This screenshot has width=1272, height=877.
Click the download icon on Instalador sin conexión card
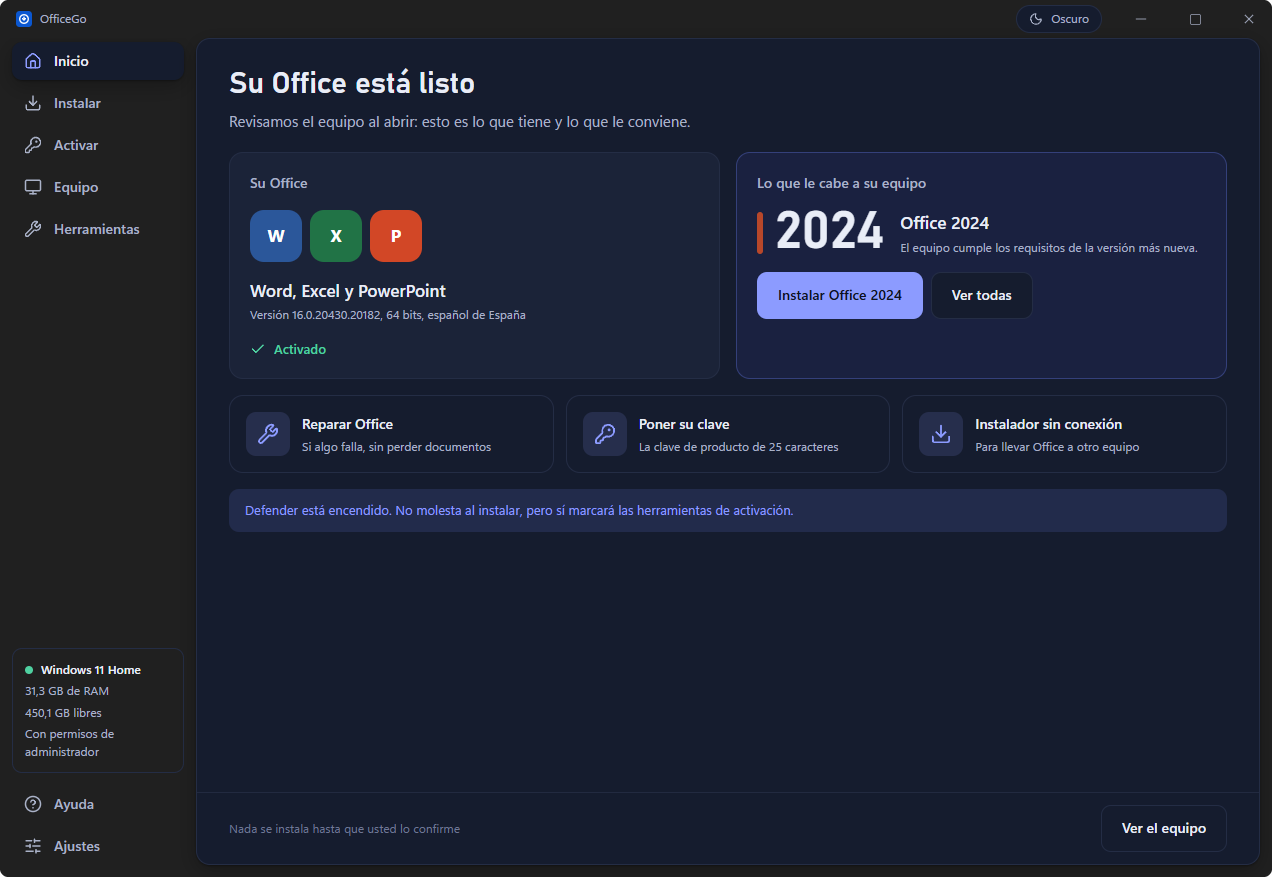point(941,434)
